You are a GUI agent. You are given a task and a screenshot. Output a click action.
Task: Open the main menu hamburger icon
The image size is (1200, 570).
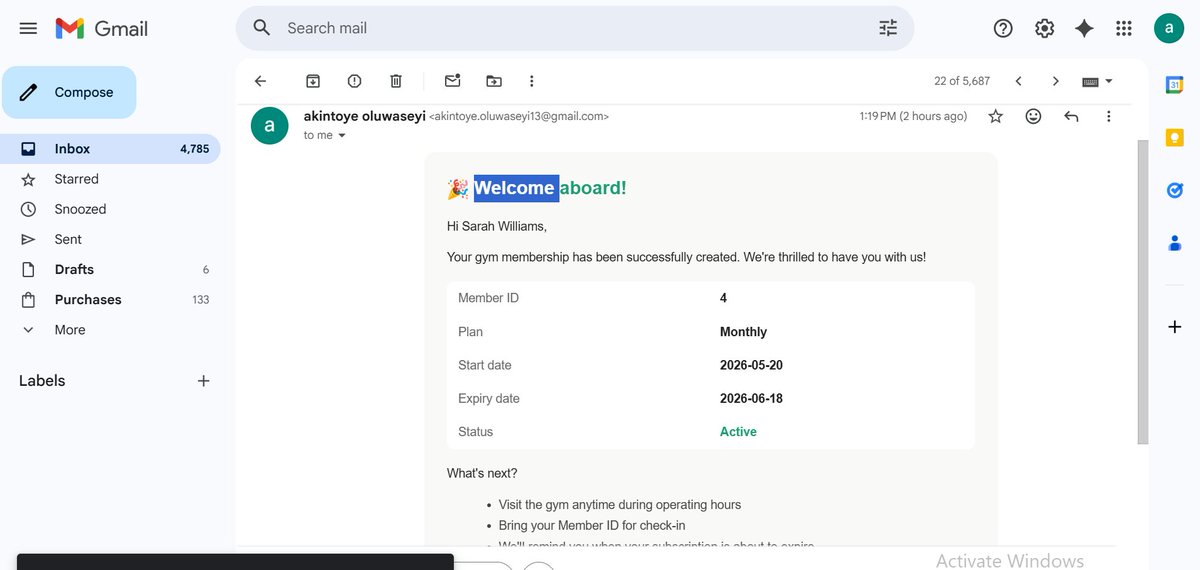click(x=28, y=28)
